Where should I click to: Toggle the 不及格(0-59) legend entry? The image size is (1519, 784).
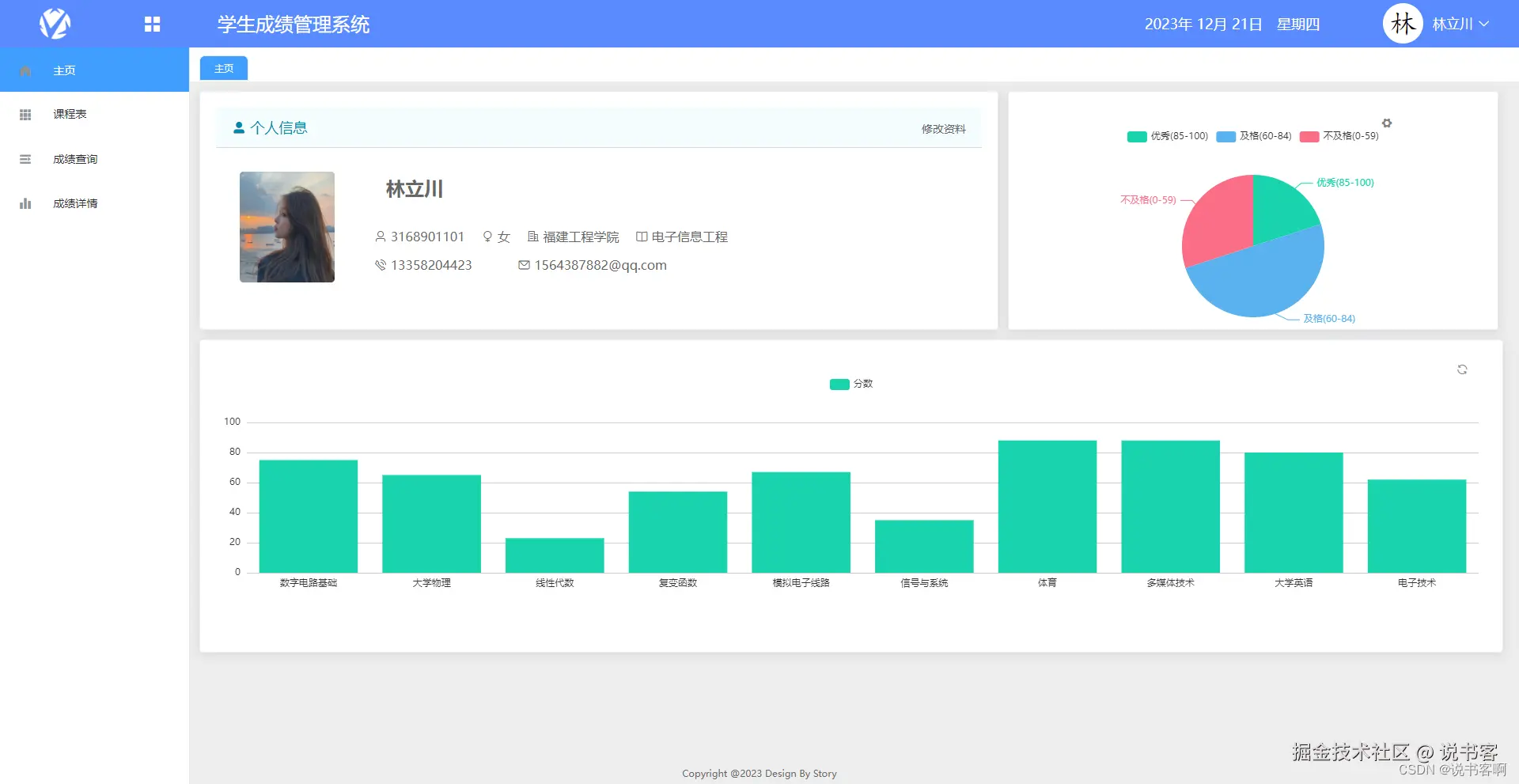pyautogui.click(x=1339, y=136)
